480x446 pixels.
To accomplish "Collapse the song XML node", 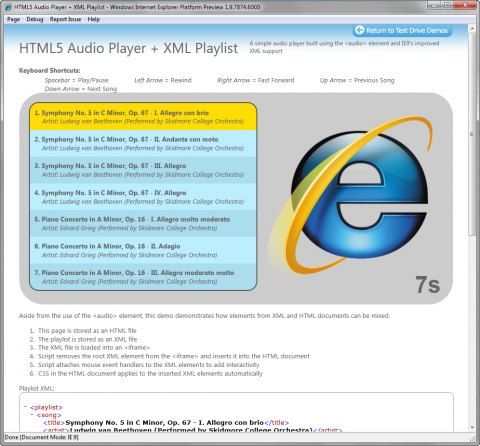I will (32, 415).
